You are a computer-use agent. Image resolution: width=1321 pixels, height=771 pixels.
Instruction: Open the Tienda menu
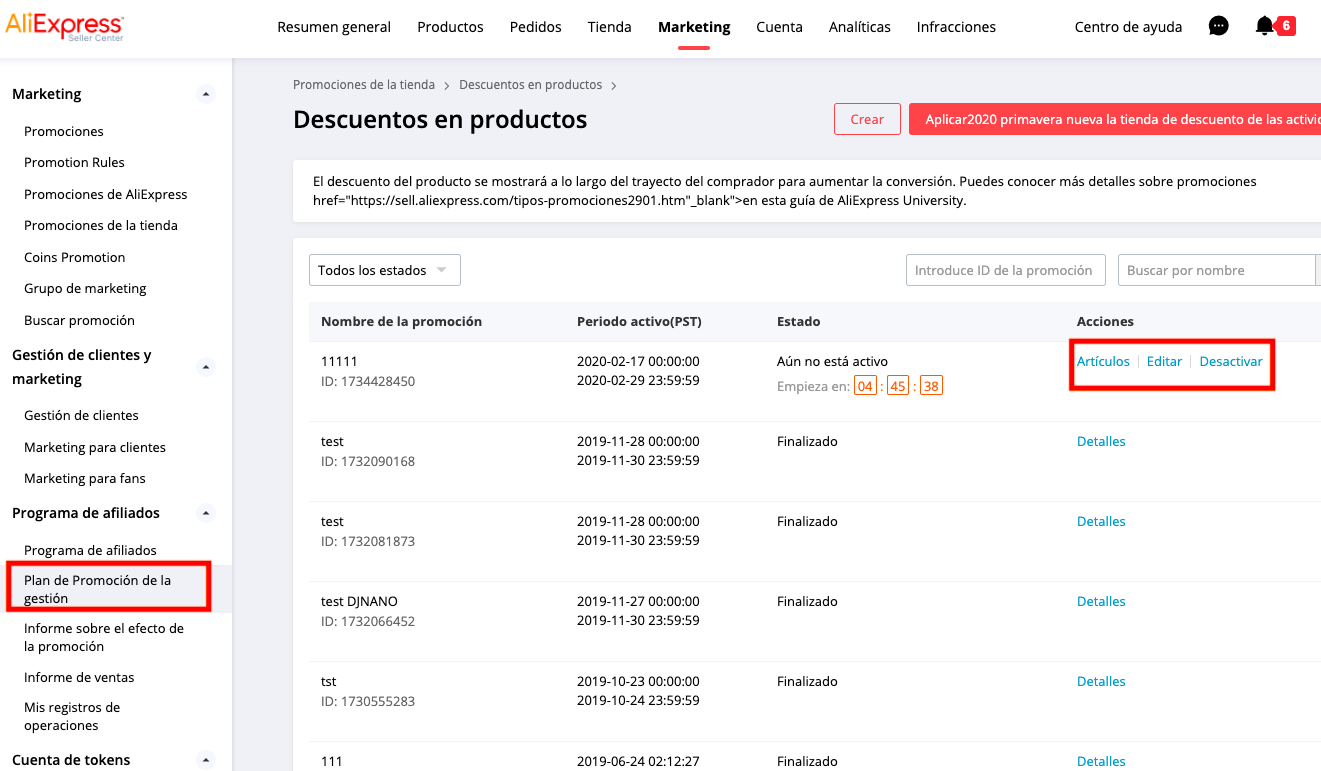pos(610,27)
